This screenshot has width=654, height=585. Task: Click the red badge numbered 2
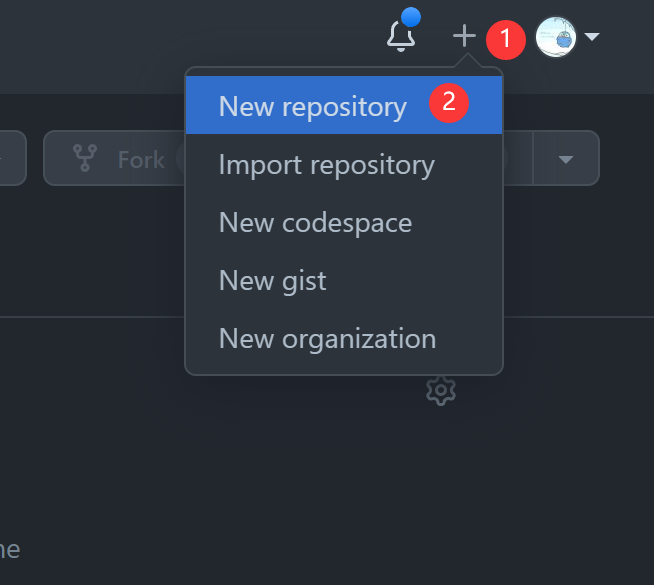click(x=449, y=102)
